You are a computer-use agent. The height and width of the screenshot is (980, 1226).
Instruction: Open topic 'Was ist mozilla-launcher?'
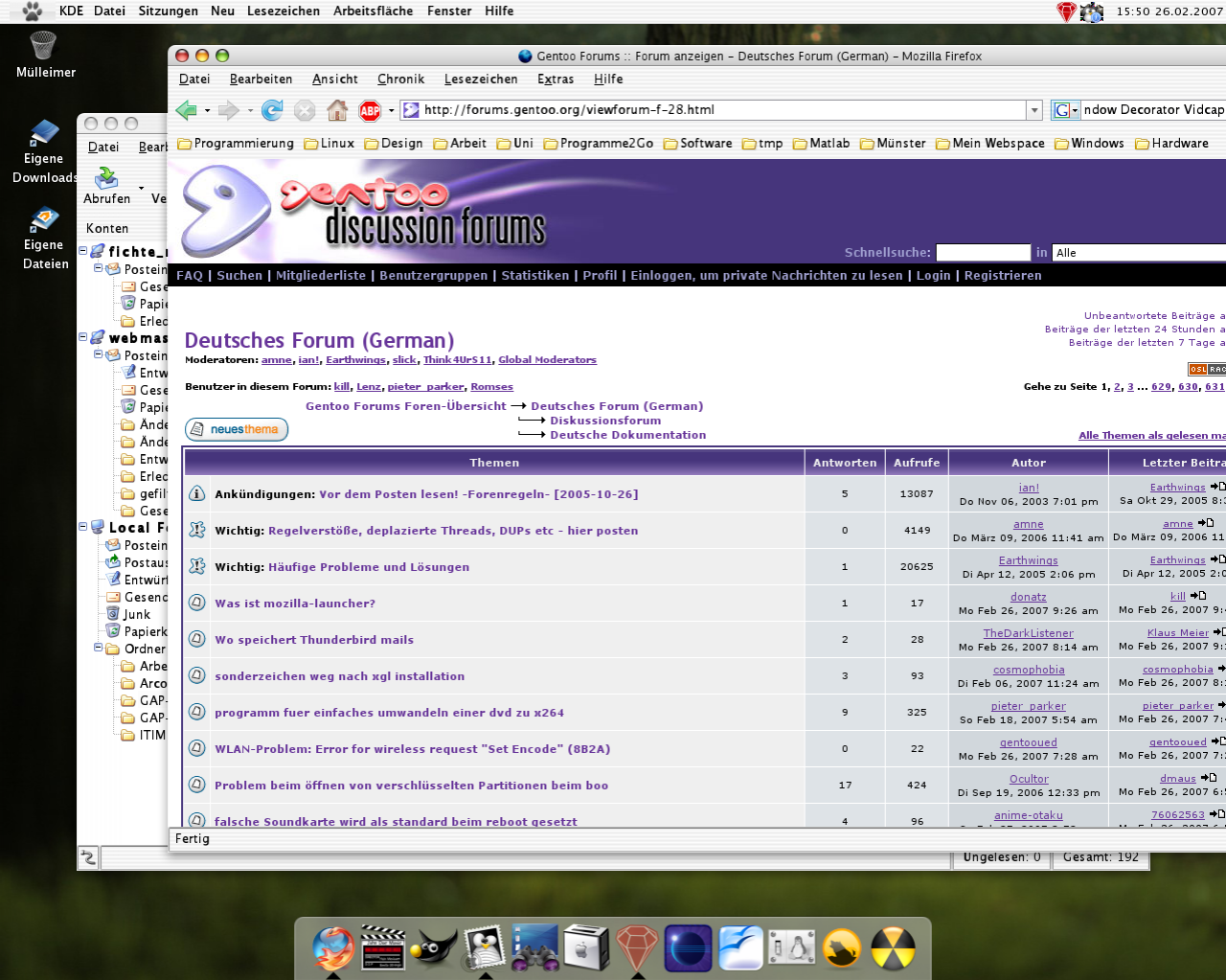pos(295,604)
